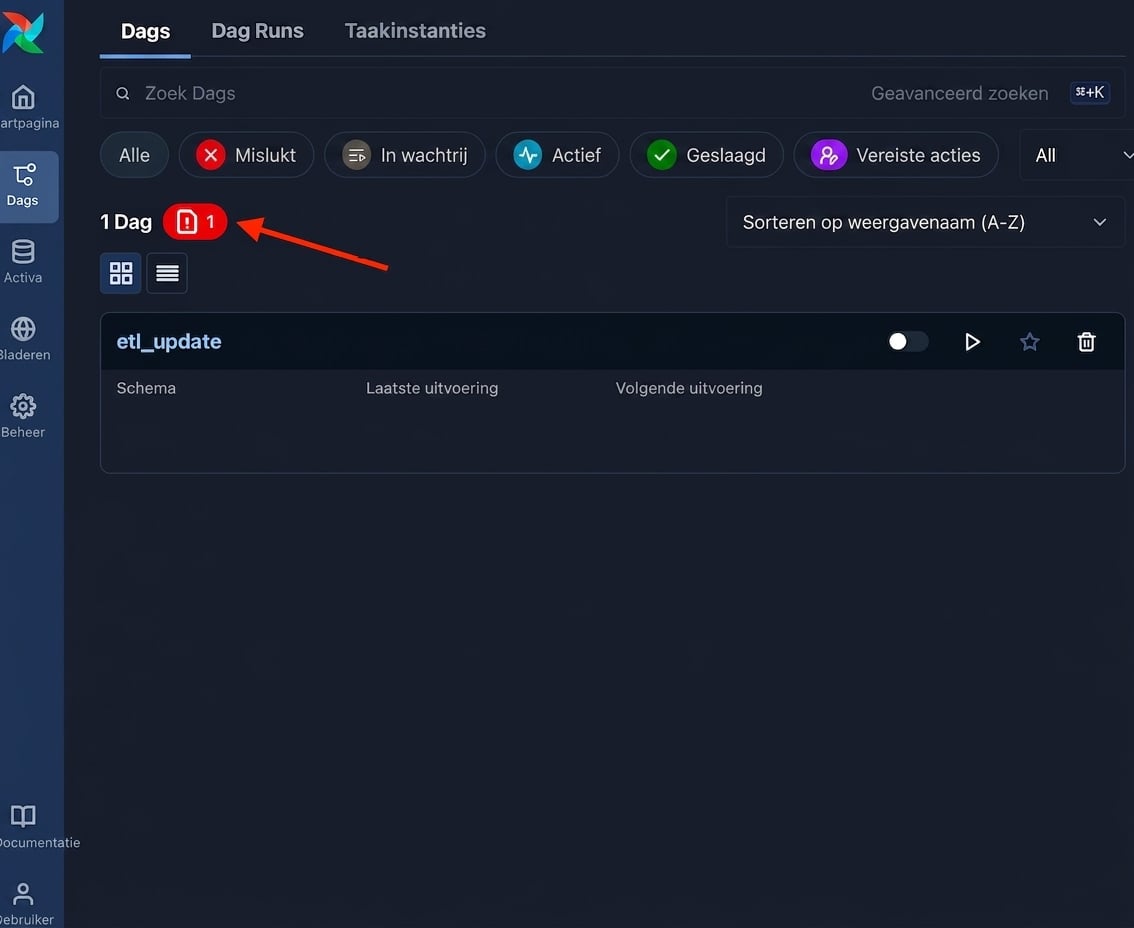Filter by Alle state
The image size is (1134, 928).
[x=135, y=155]
